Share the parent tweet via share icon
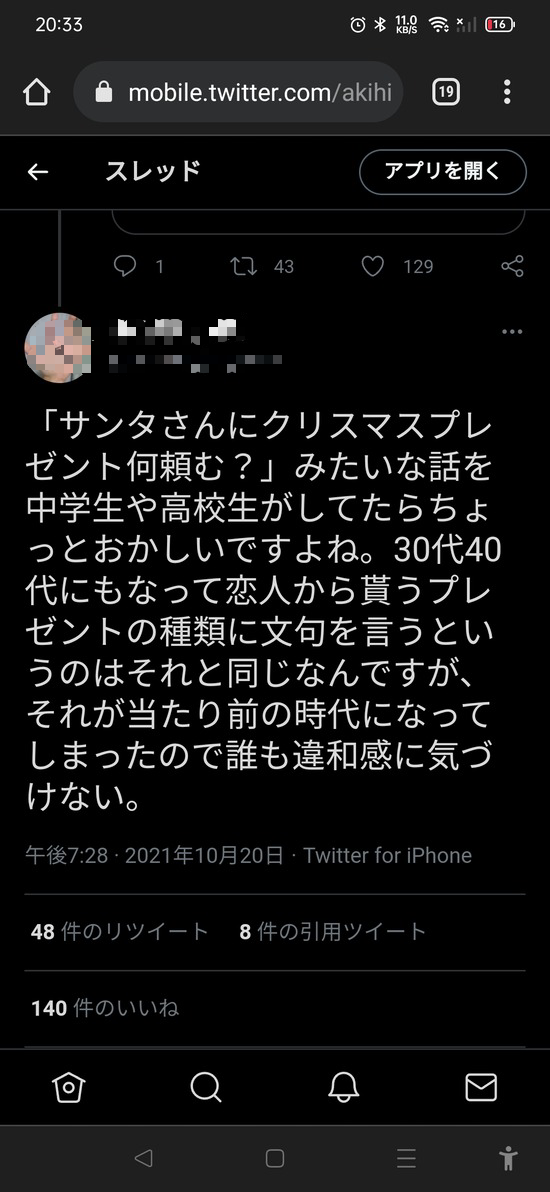 (513, 266)
